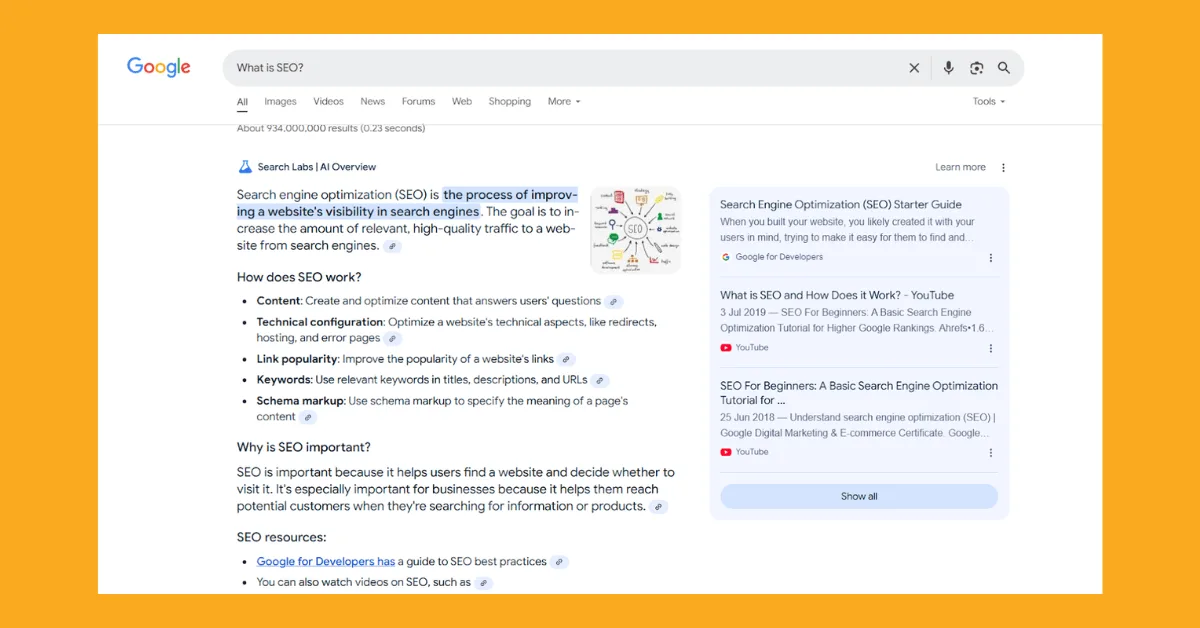This screenshot has width=1200, height=628.
Task: Click link chip after Technical configuration bullet
Action: point(393,339)
